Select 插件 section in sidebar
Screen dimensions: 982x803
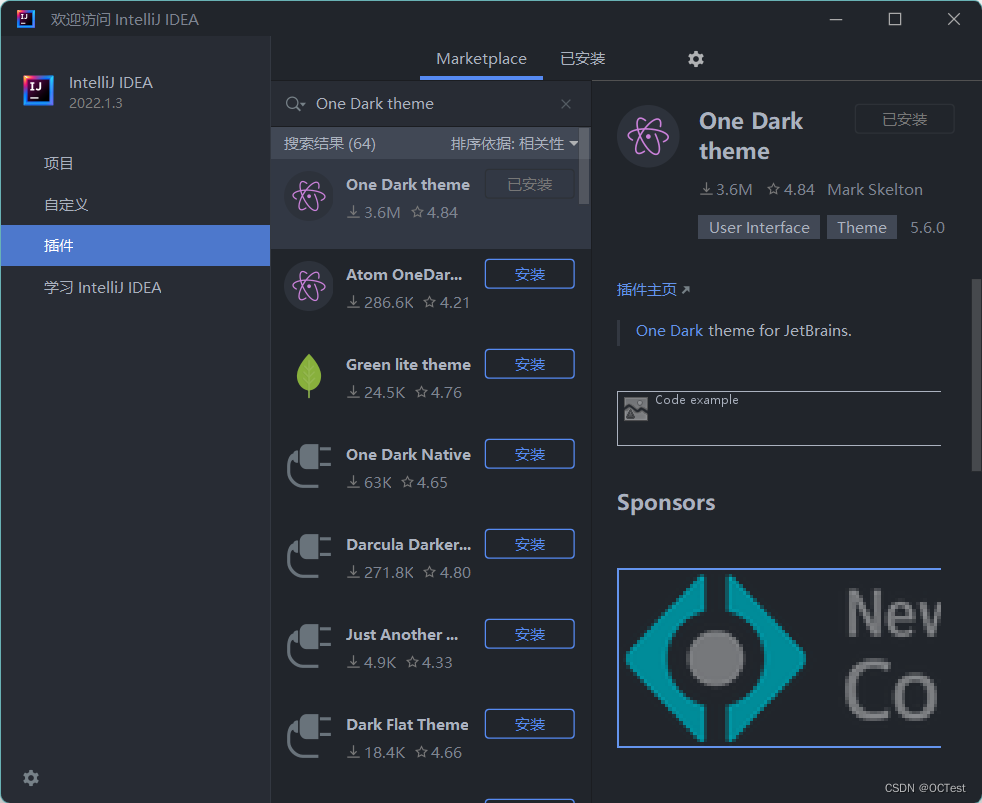[135, 246]
